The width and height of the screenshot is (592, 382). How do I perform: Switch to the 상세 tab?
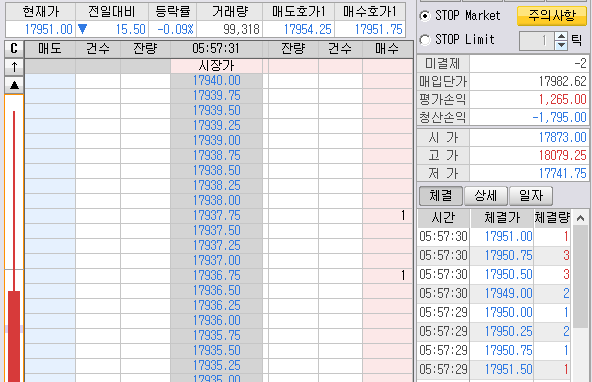[x=486, y=196]
